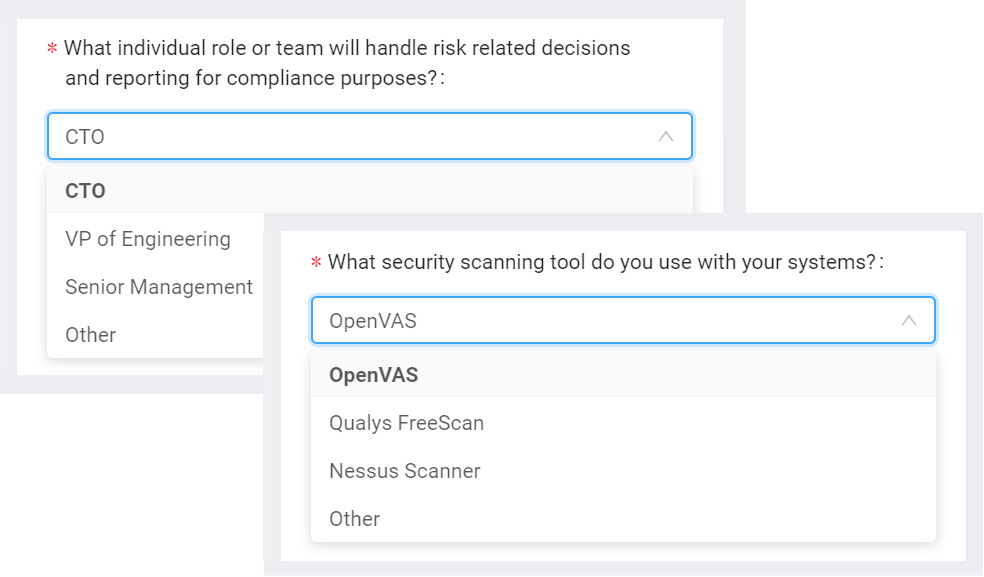
Task: Choose "Nessus Scanner" from the tool options
Action: click(404, 471)
